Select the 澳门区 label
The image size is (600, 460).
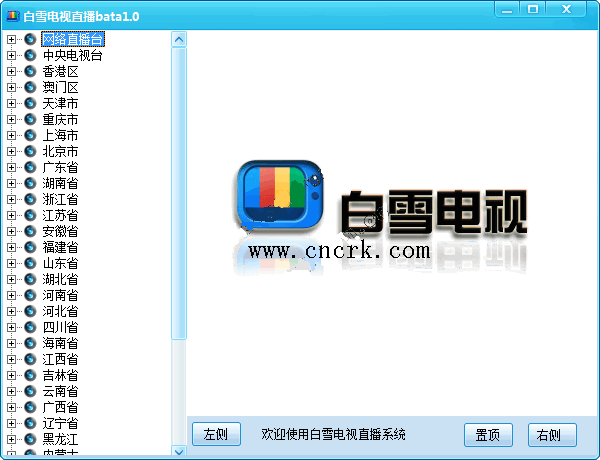click(60, 87)
